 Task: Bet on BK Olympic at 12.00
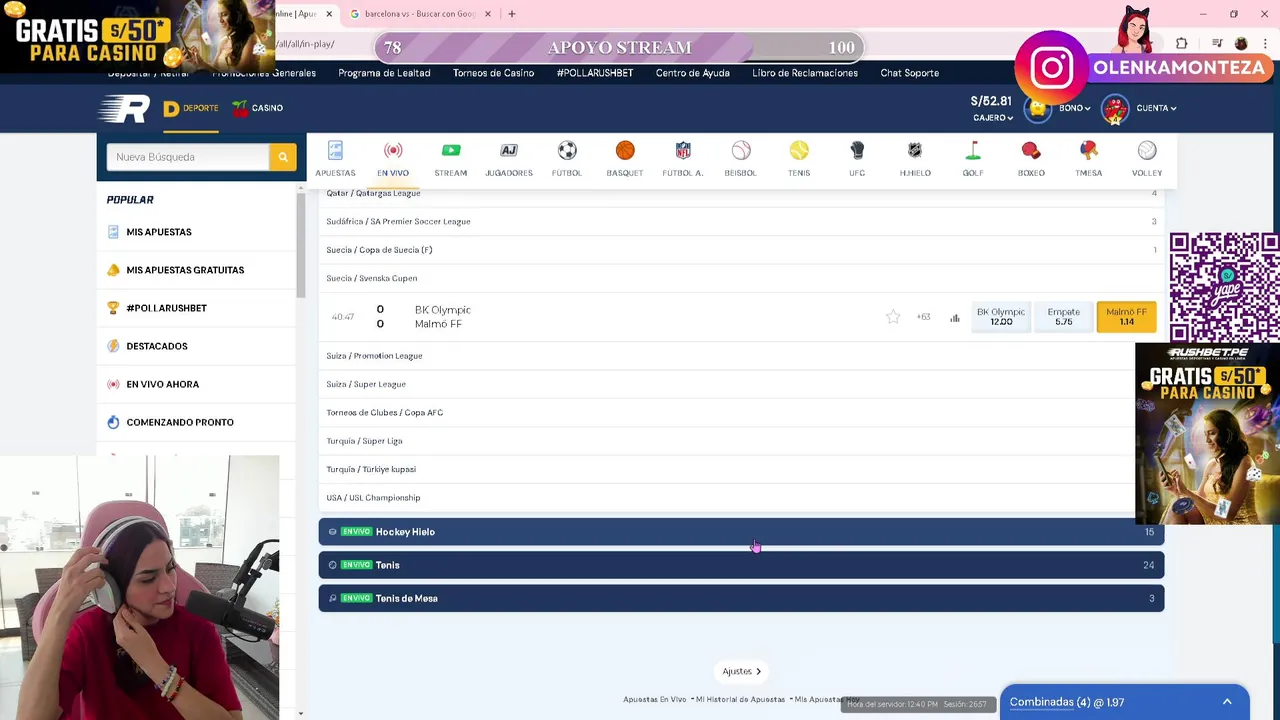pyautogui.click(x=1001, y=317)
